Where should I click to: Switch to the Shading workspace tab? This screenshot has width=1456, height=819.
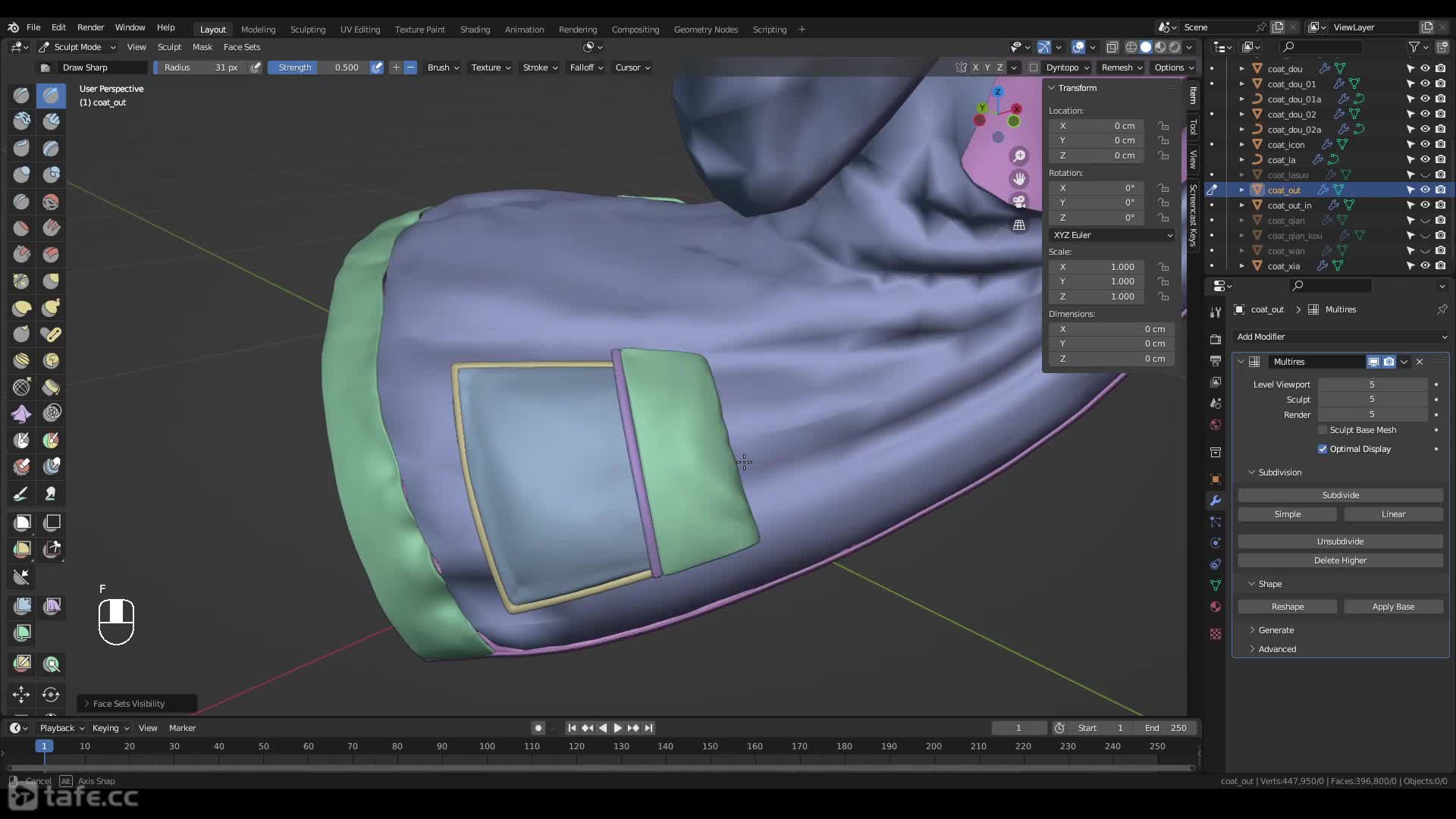tap(475, 30)
